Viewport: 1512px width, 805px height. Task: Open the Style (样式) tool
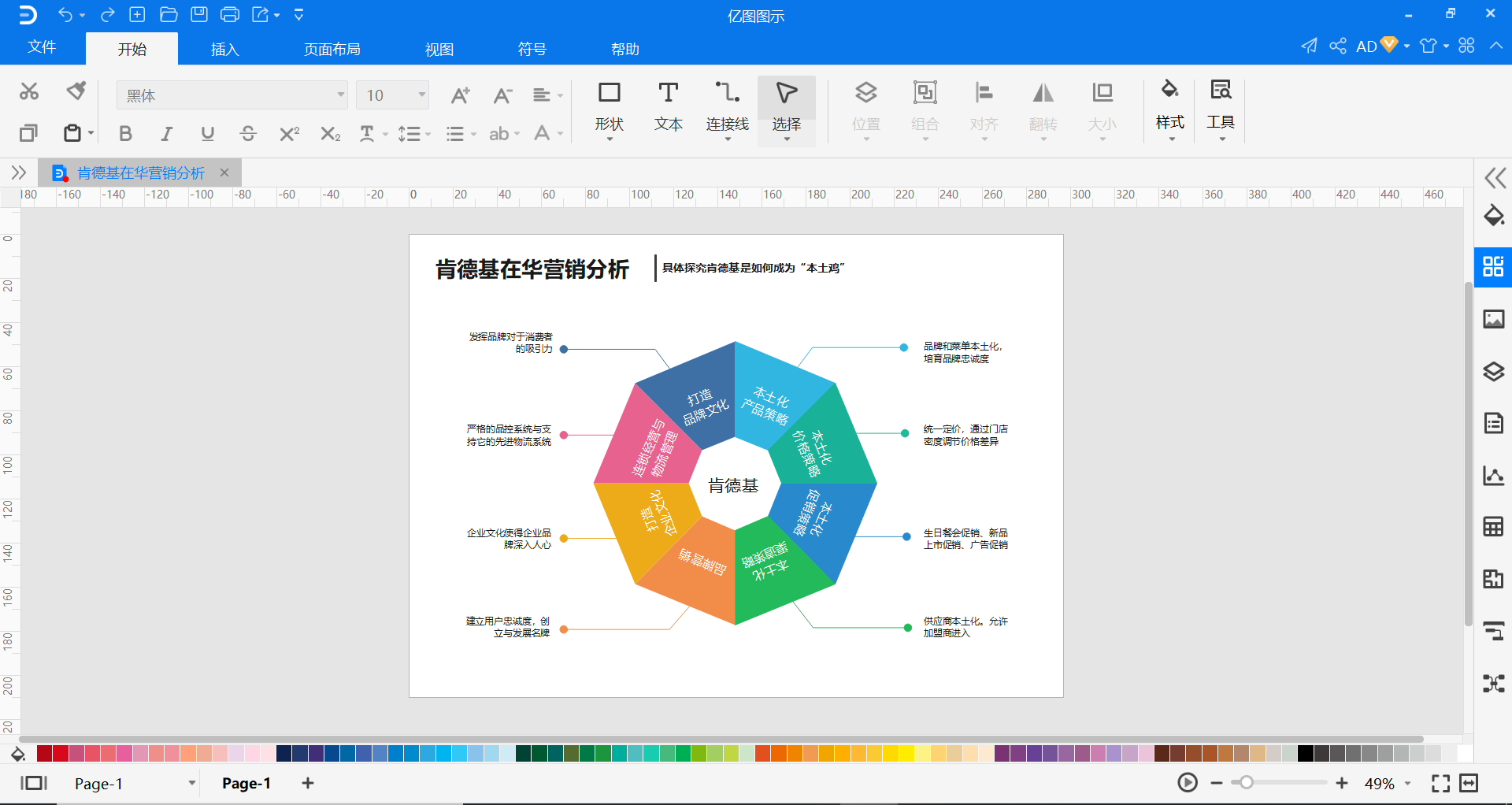point(1169,109)
